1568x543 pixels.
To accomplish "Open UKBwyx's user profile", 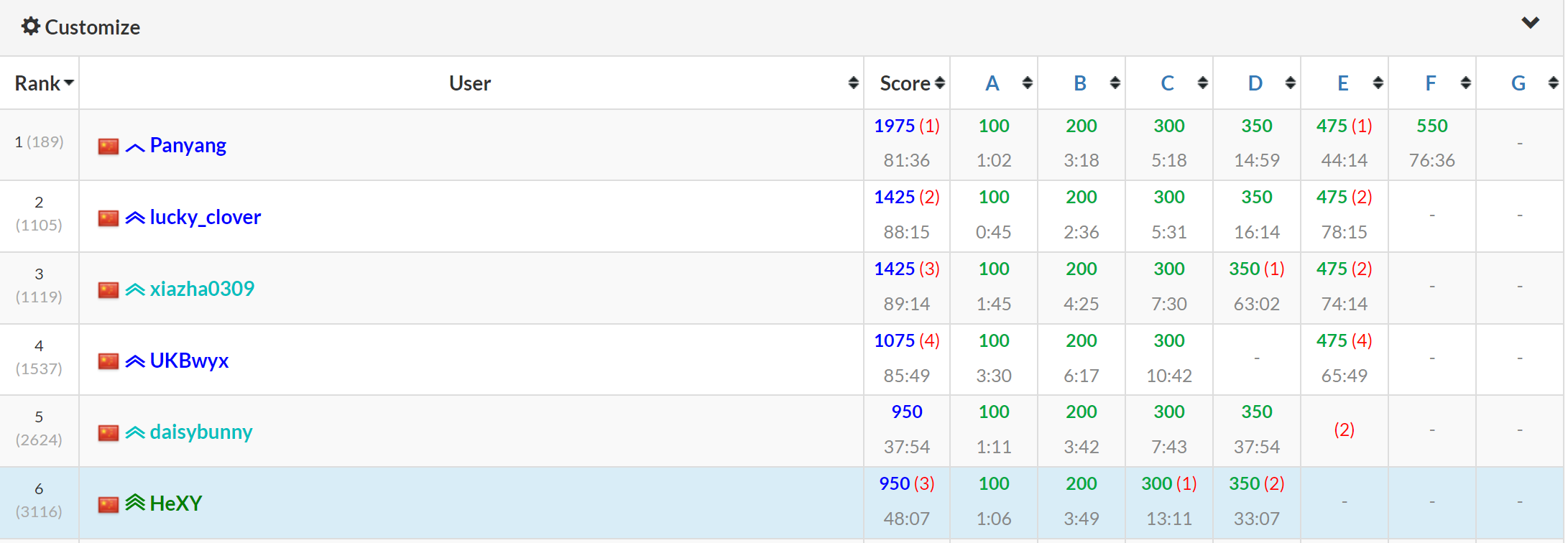I will 189,361.
